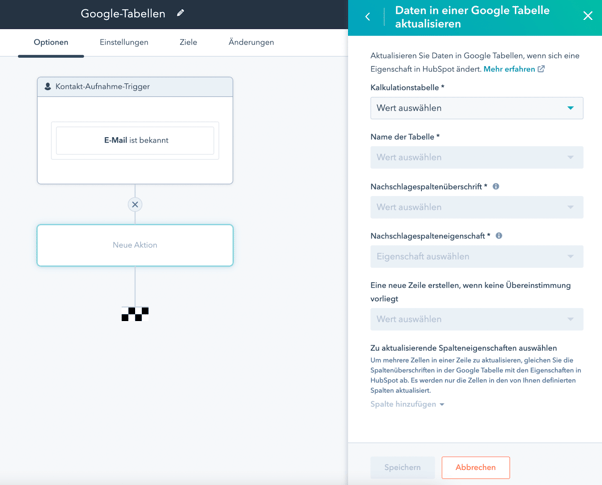
Task: Open the Eine neue Zeile erstellen dropdown
Action: [476, 319]
